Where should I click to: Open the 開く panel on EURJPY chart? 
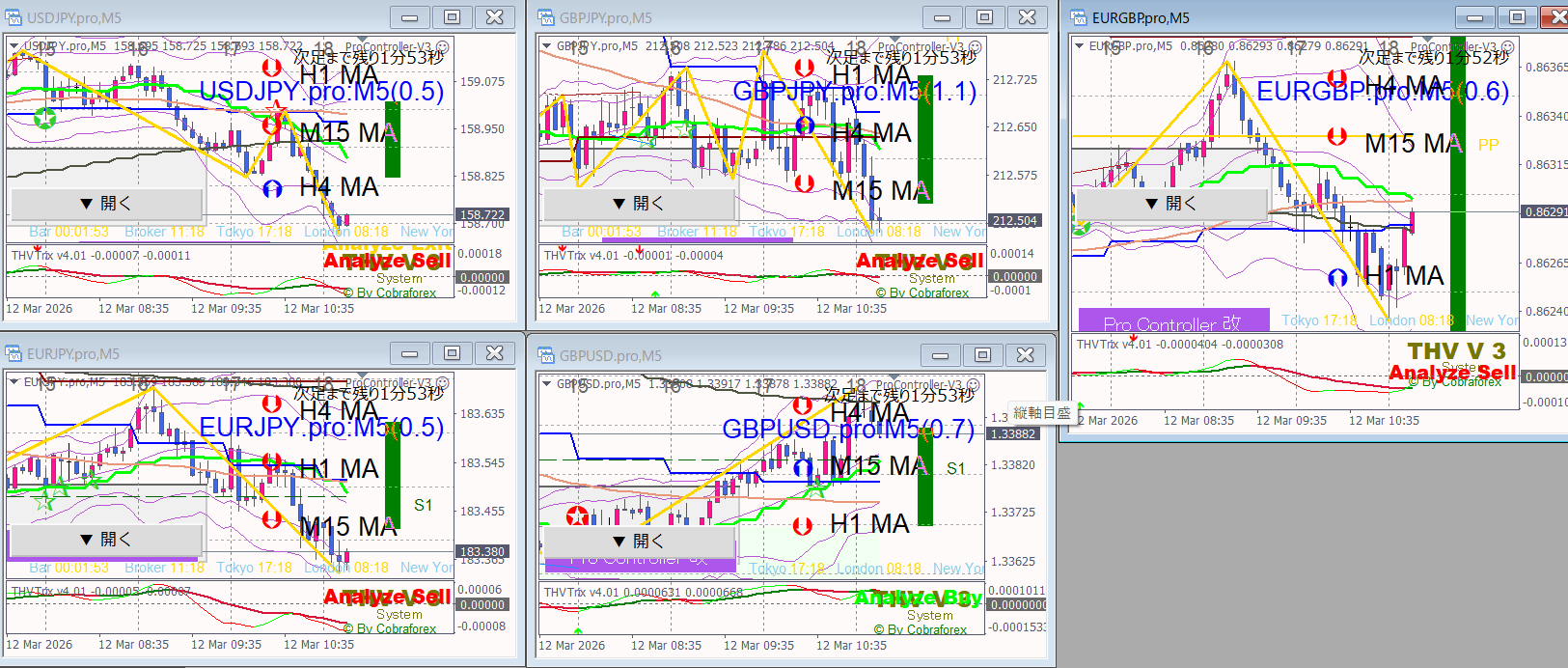(x=106, y=540)
